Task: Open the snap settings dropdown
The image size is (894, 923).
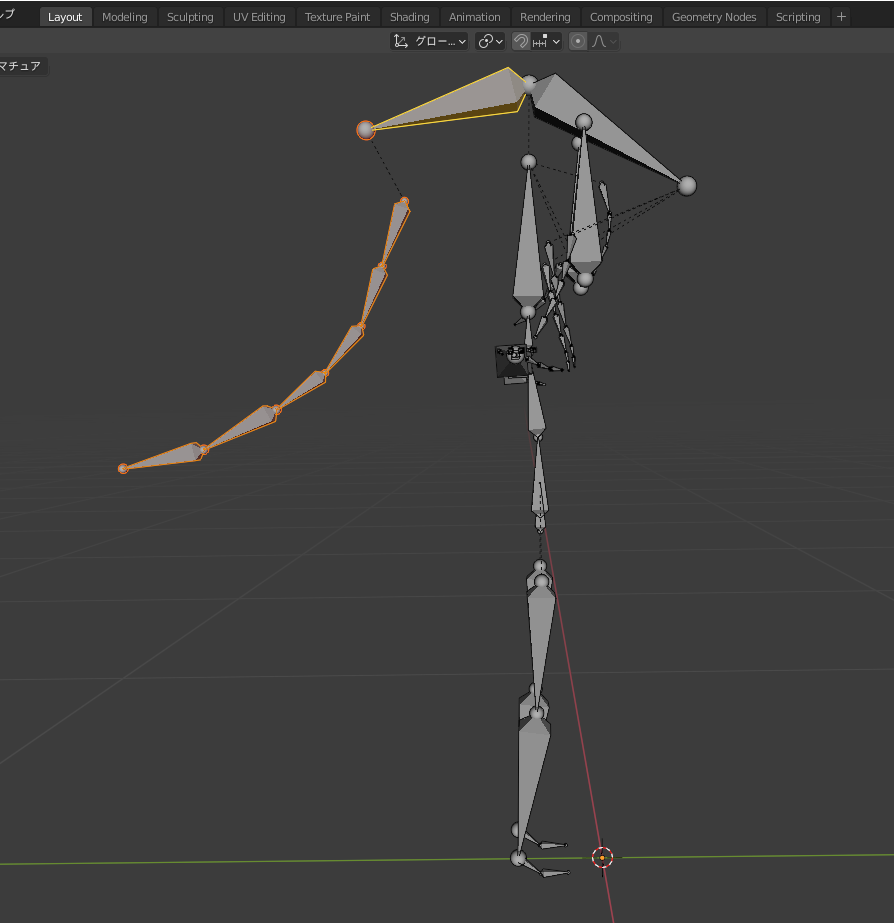Action: pos(546,41)
